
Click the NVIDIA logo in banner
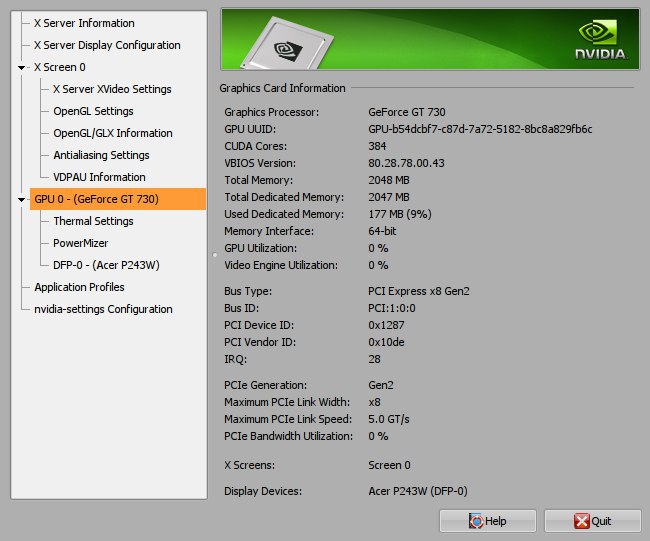click(600, 40)
